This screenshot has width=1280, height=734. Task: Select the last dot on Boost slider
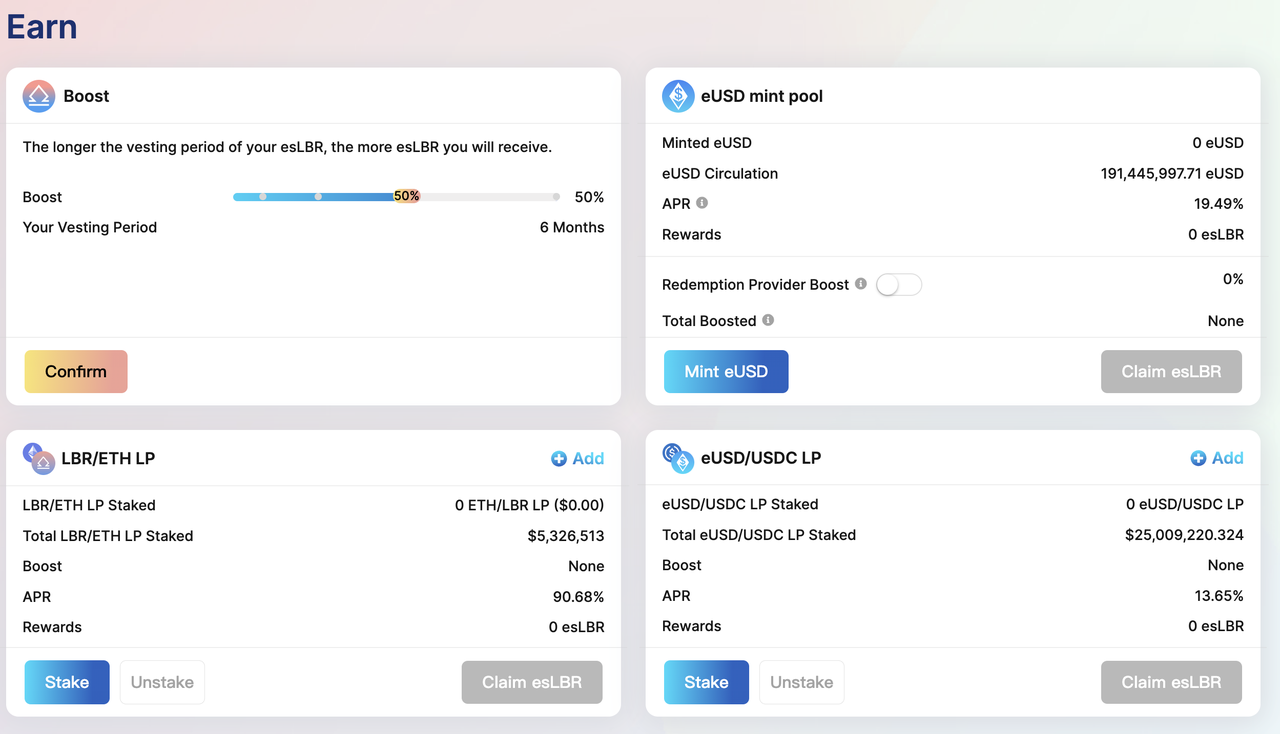[556, 197]
